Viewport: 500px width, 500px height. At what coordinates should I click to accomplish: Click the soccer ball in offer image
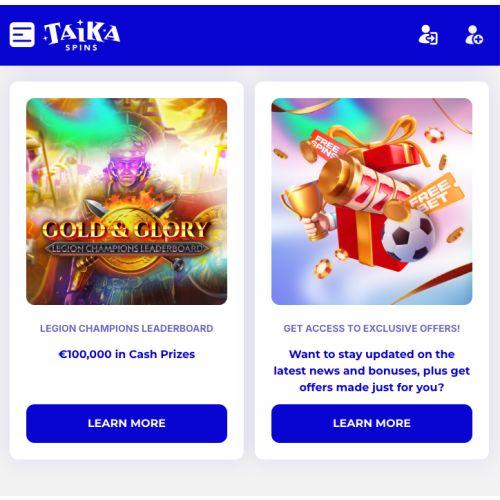pyautogui.click(x=408, y=235)
